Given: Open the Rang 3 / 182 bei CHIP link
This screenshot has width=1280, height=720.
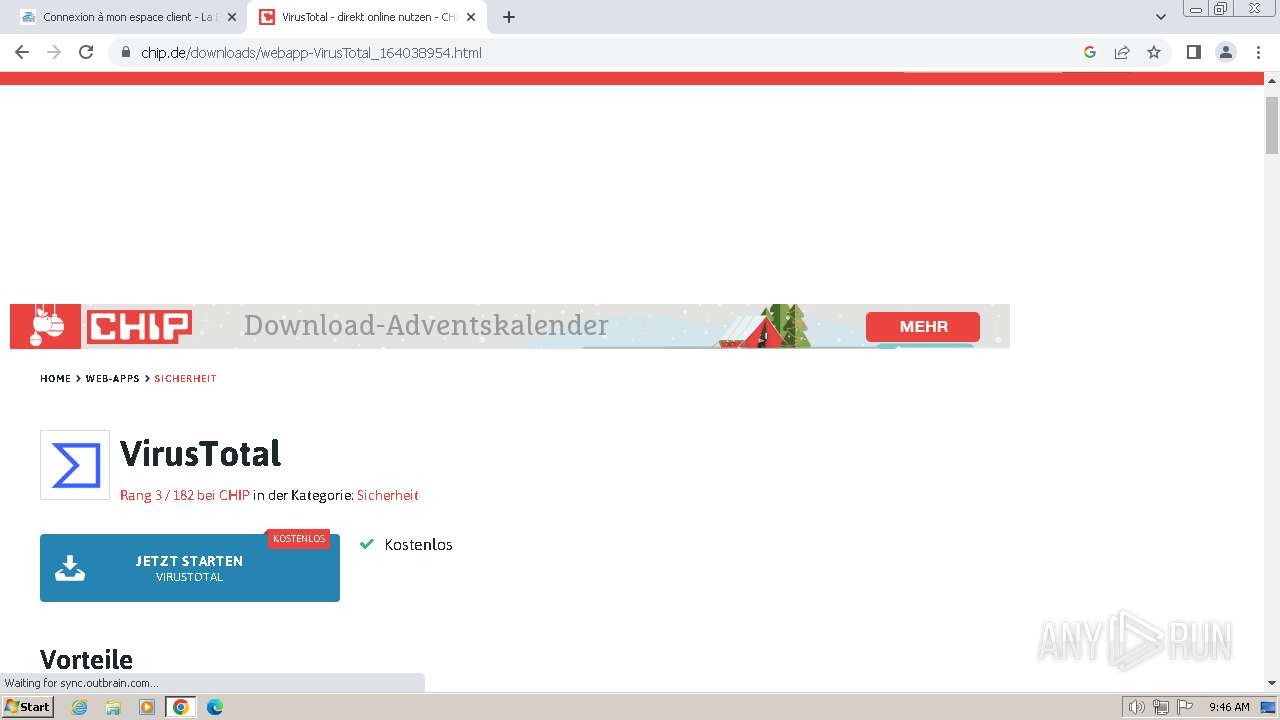Looking at the screenshot, I should [185, 495].
